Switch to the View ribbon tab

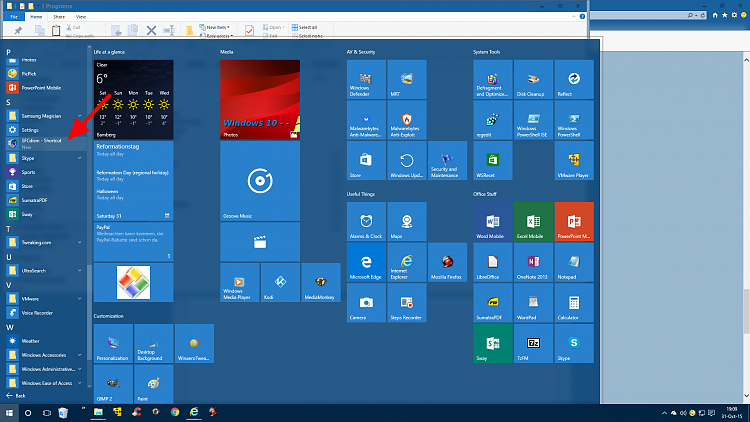click(81, 17)
